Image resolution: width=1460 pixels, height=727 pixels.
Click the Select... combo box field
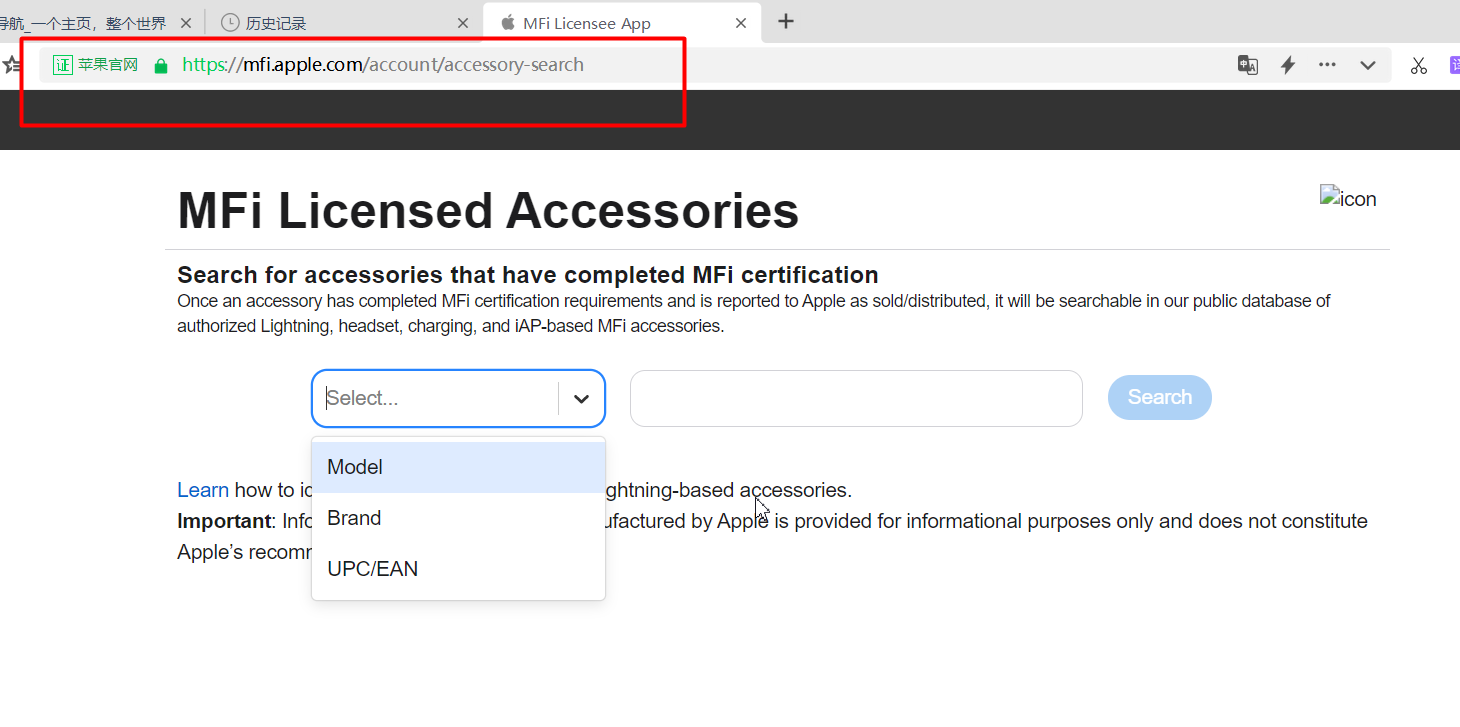point(438,398)
